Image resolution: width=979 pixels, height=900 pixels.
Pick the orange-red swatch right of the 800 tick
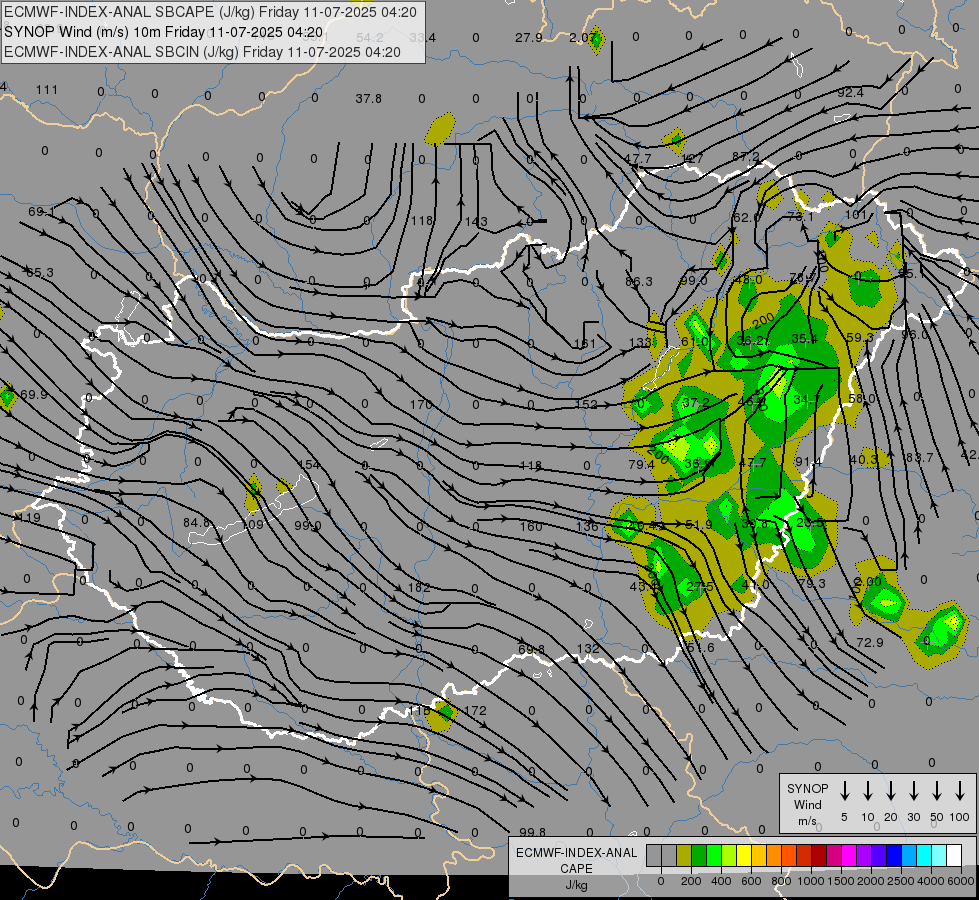click(x=789, y=855)
